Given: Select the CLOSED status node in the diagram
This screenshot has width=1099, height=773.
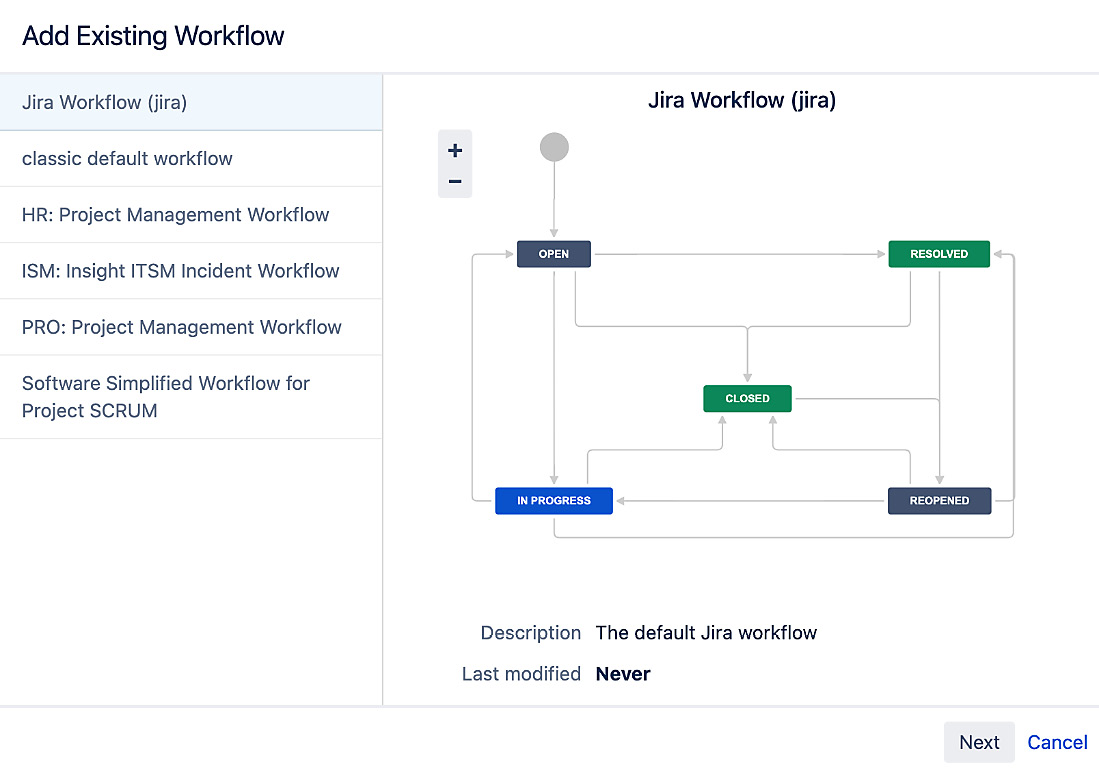Looking at the screenshot, I should click(746, 398).
